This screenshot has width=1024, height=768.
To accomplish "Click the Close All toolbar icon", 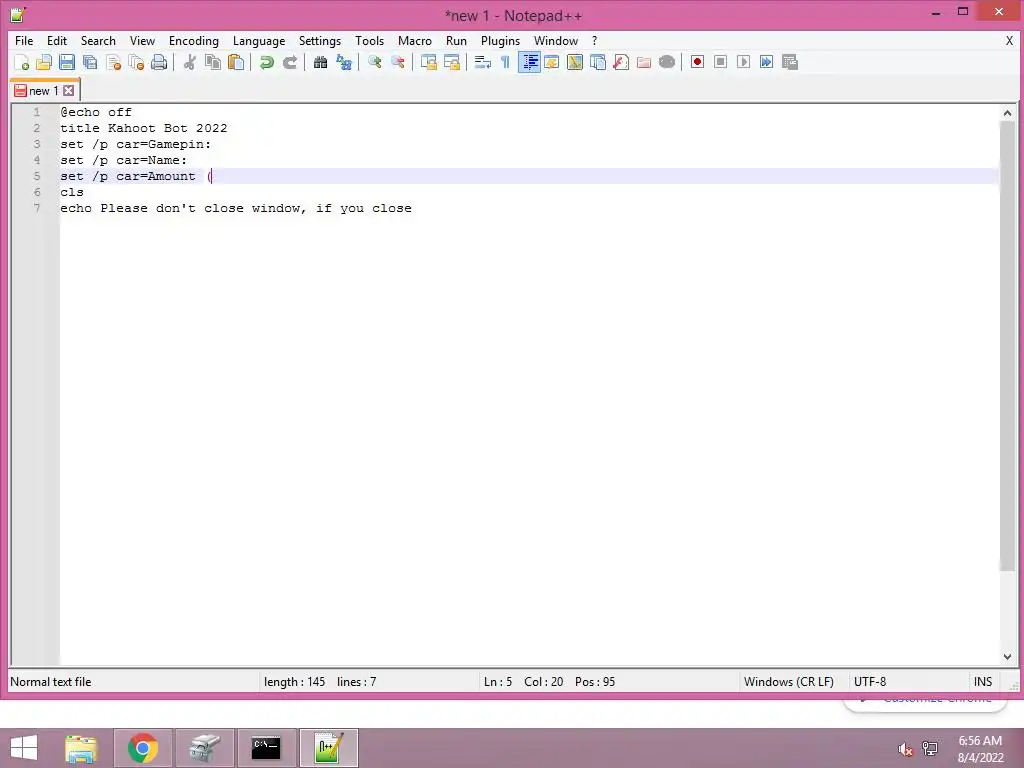I will [x=136, y=62].
